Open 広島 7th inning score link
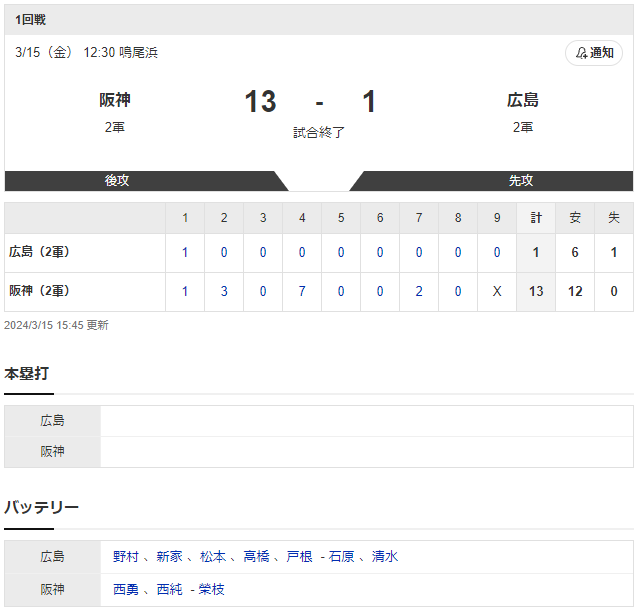This screenshot has width=640, height=616. point(420,254)
